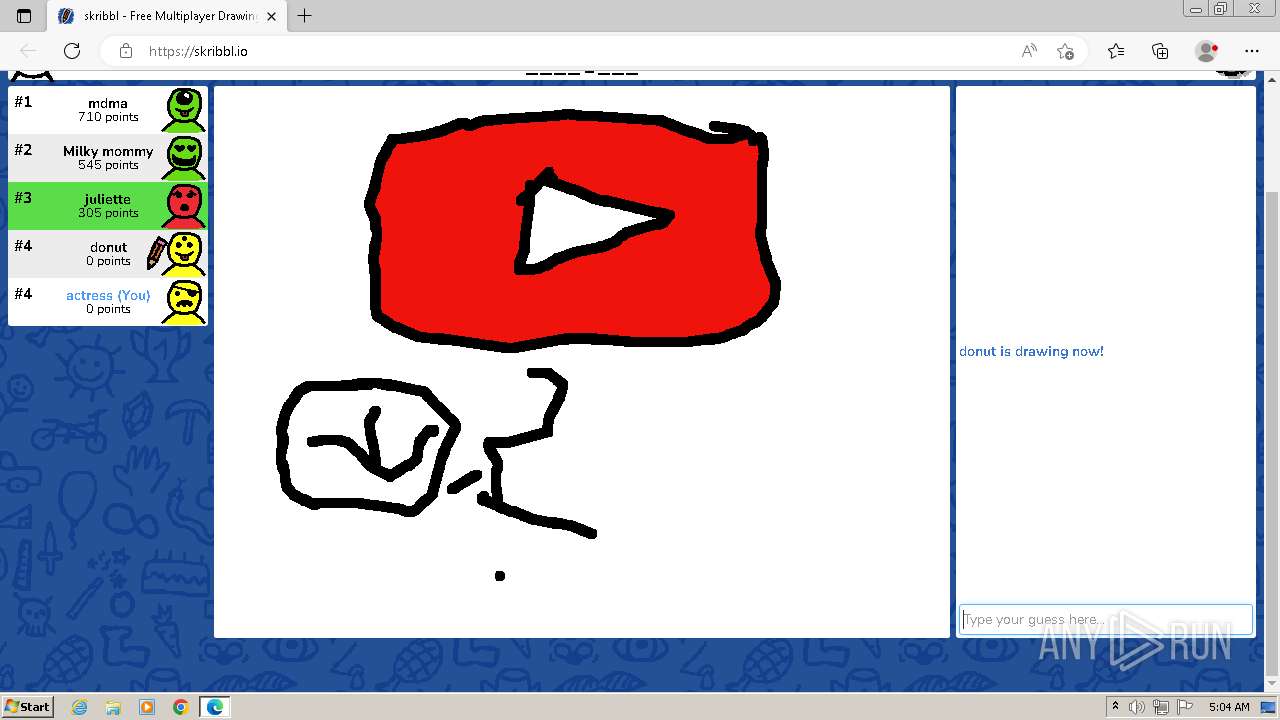Select actress (You) player row

108,302
